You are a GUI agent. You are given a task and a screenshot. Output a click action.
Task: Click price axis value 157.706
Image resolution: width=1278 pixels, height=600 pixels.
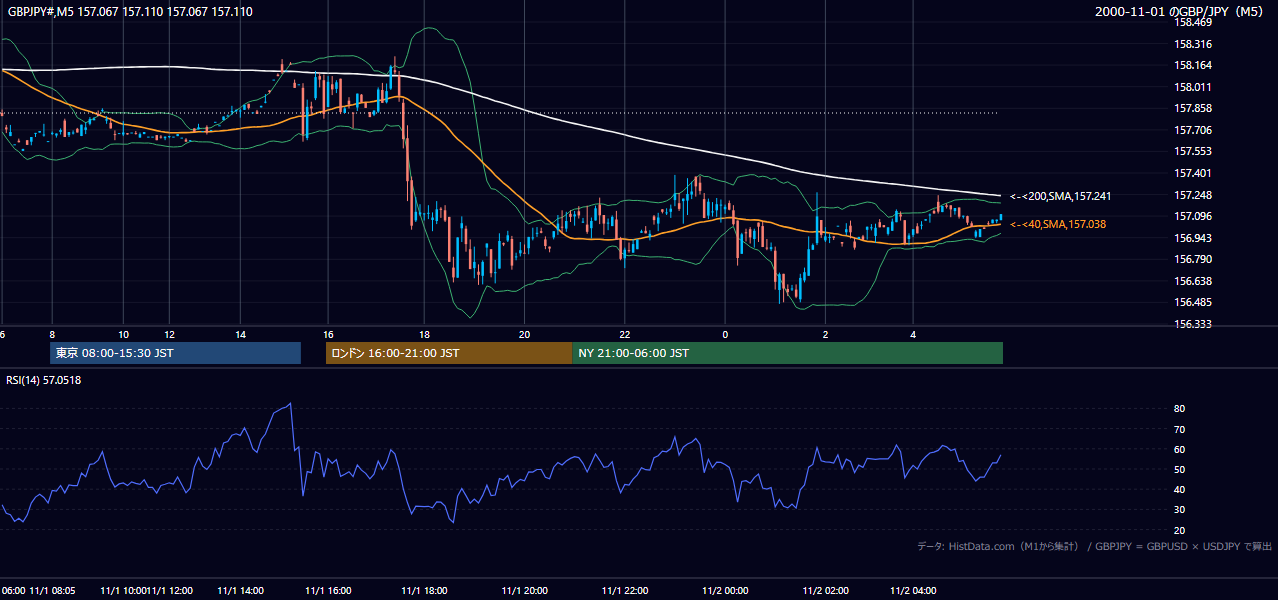click(1193, 130)
